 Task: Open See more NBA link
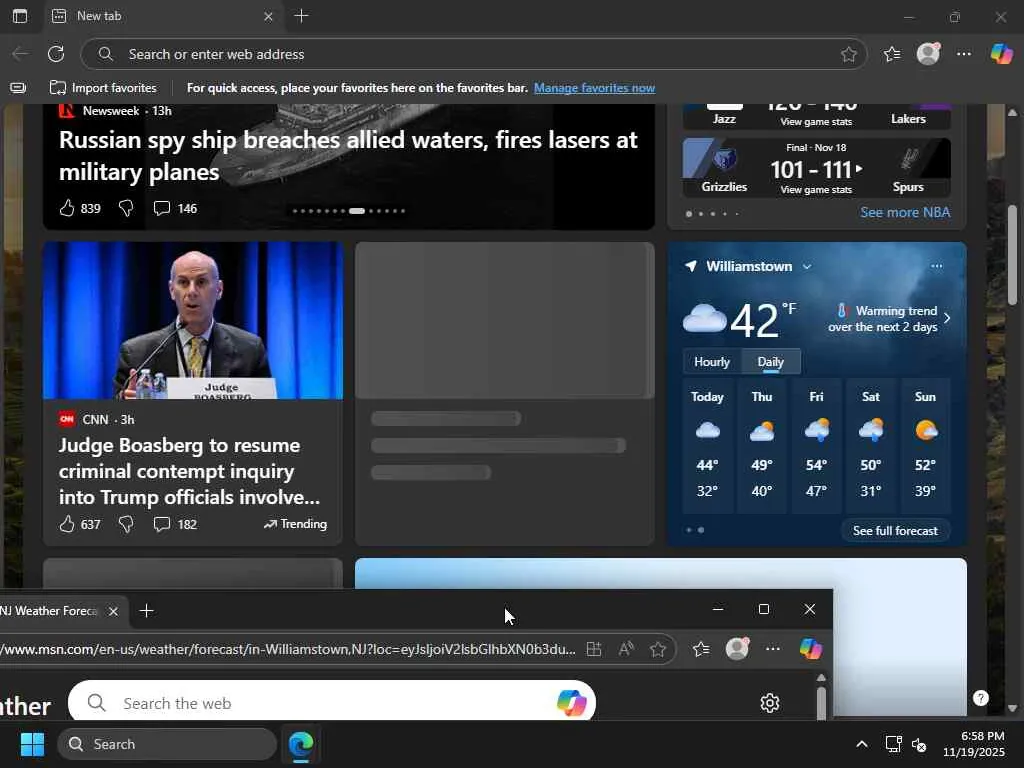click(905, 212)
